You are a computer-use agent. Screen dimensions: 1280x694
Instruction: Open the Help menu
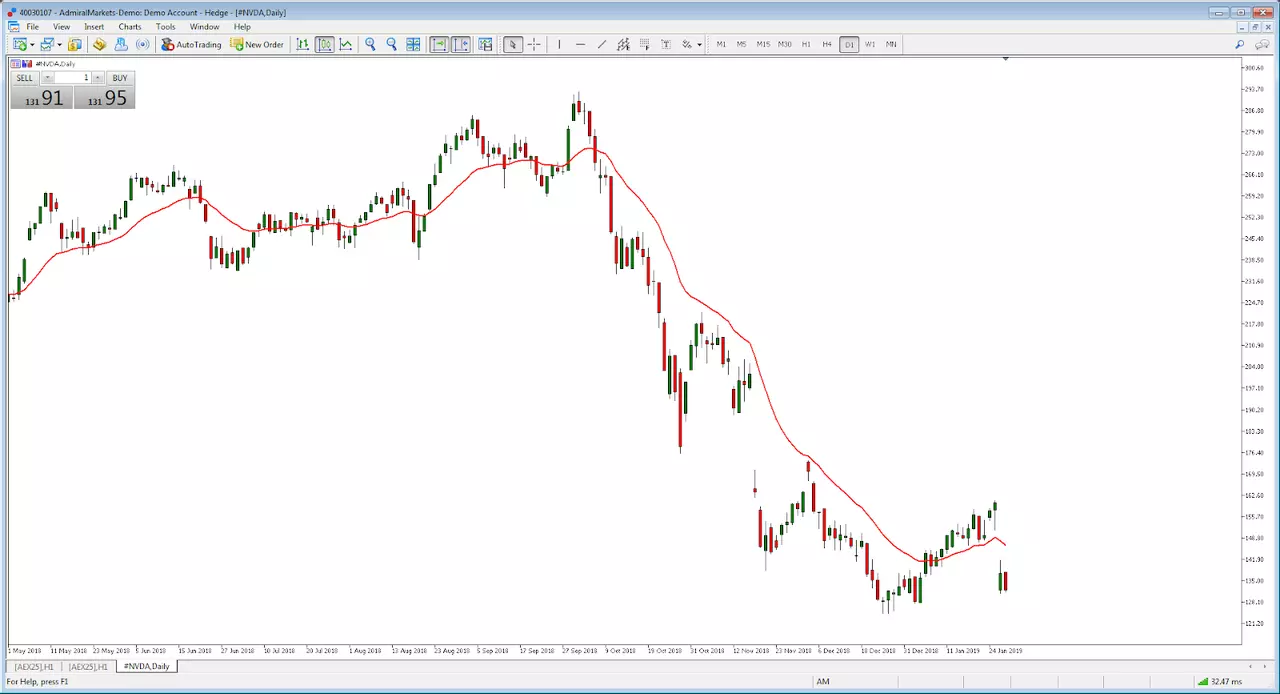point(242,27)
